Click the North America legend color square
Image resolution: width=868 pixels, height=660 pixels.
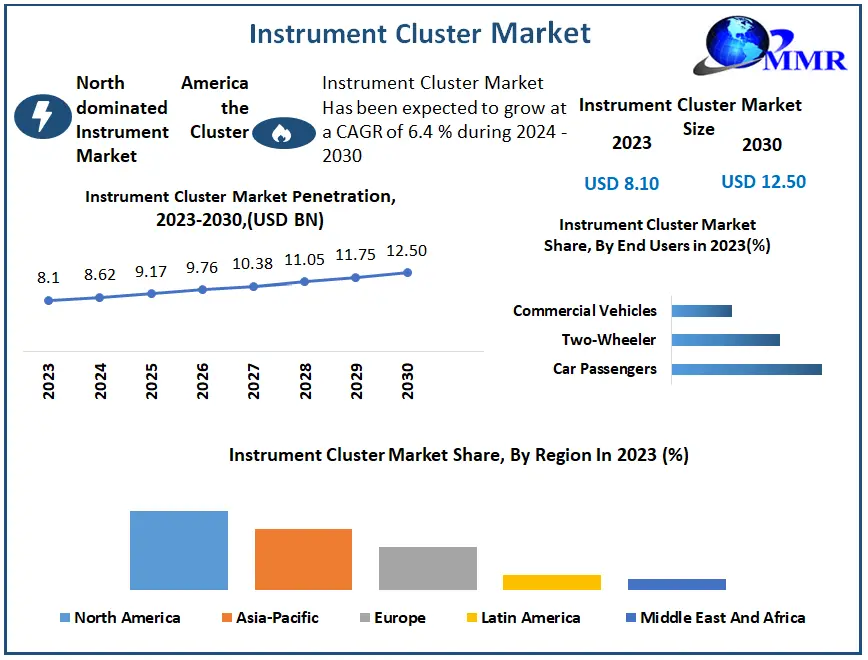[x=66, y=618]
